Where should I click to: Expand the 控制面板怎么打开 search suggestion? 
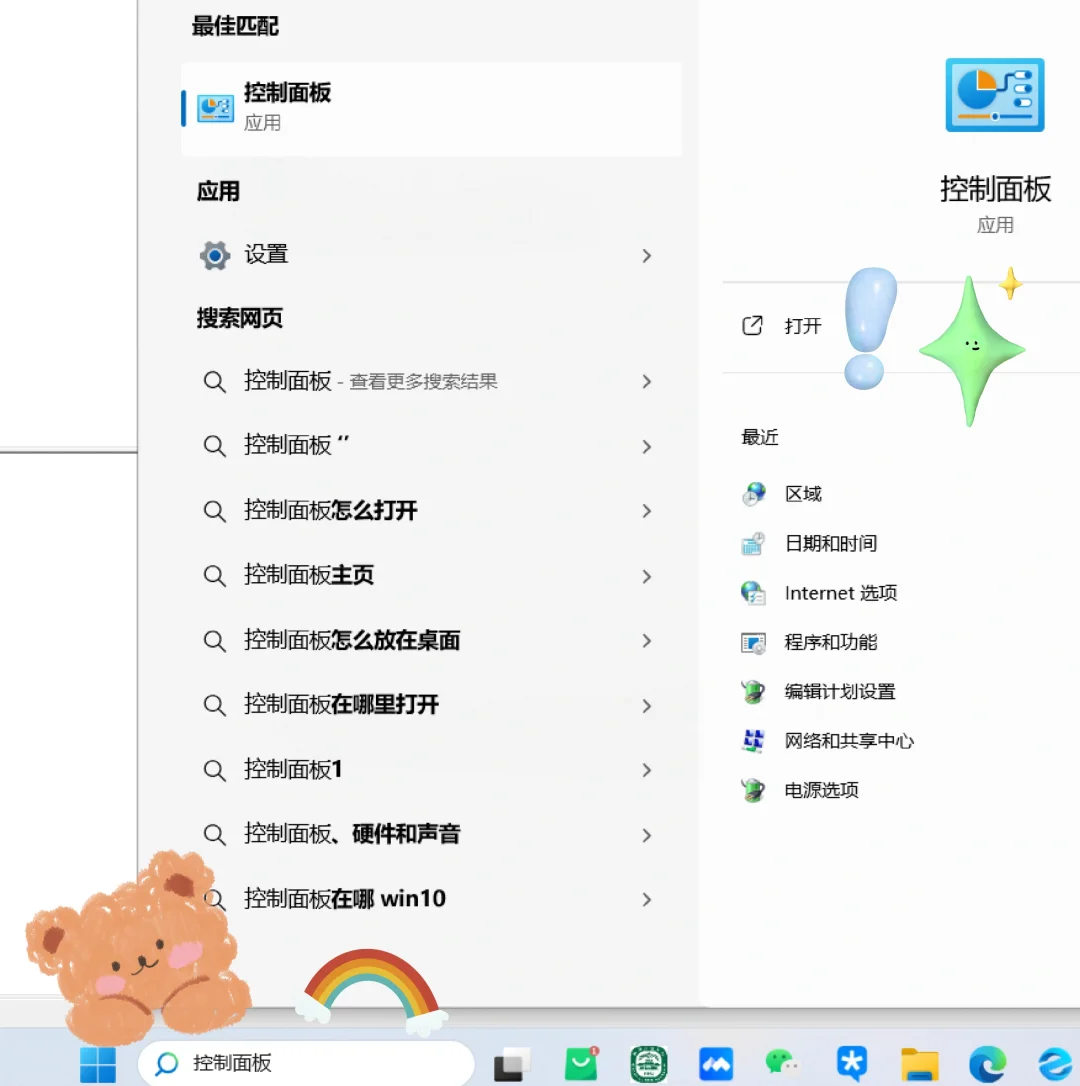pyautogui.click(x=647, y=511)
